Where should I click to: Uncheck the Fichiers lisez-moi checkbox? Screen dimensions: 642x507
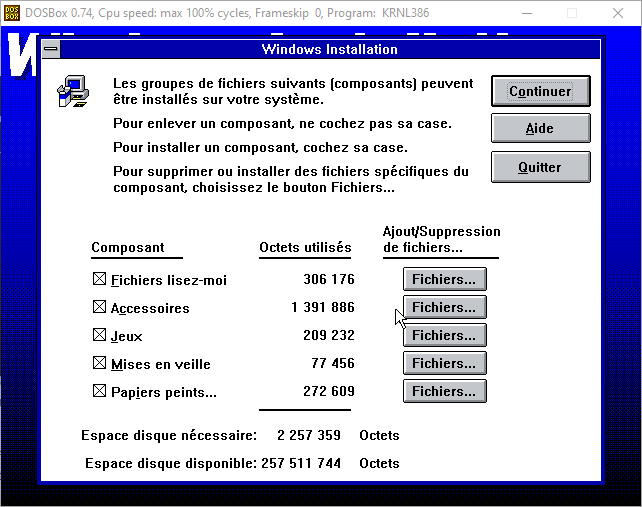[x=99, y=279]
